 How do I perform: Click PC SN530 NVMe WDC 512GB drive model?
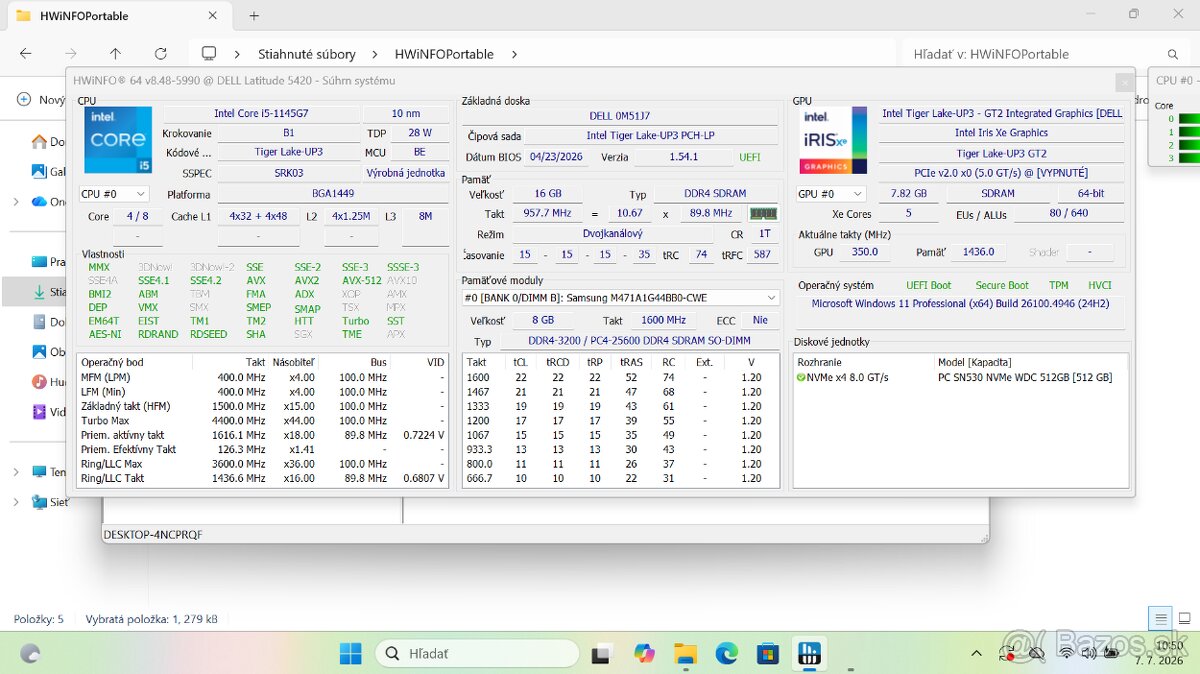[1025, 377]
